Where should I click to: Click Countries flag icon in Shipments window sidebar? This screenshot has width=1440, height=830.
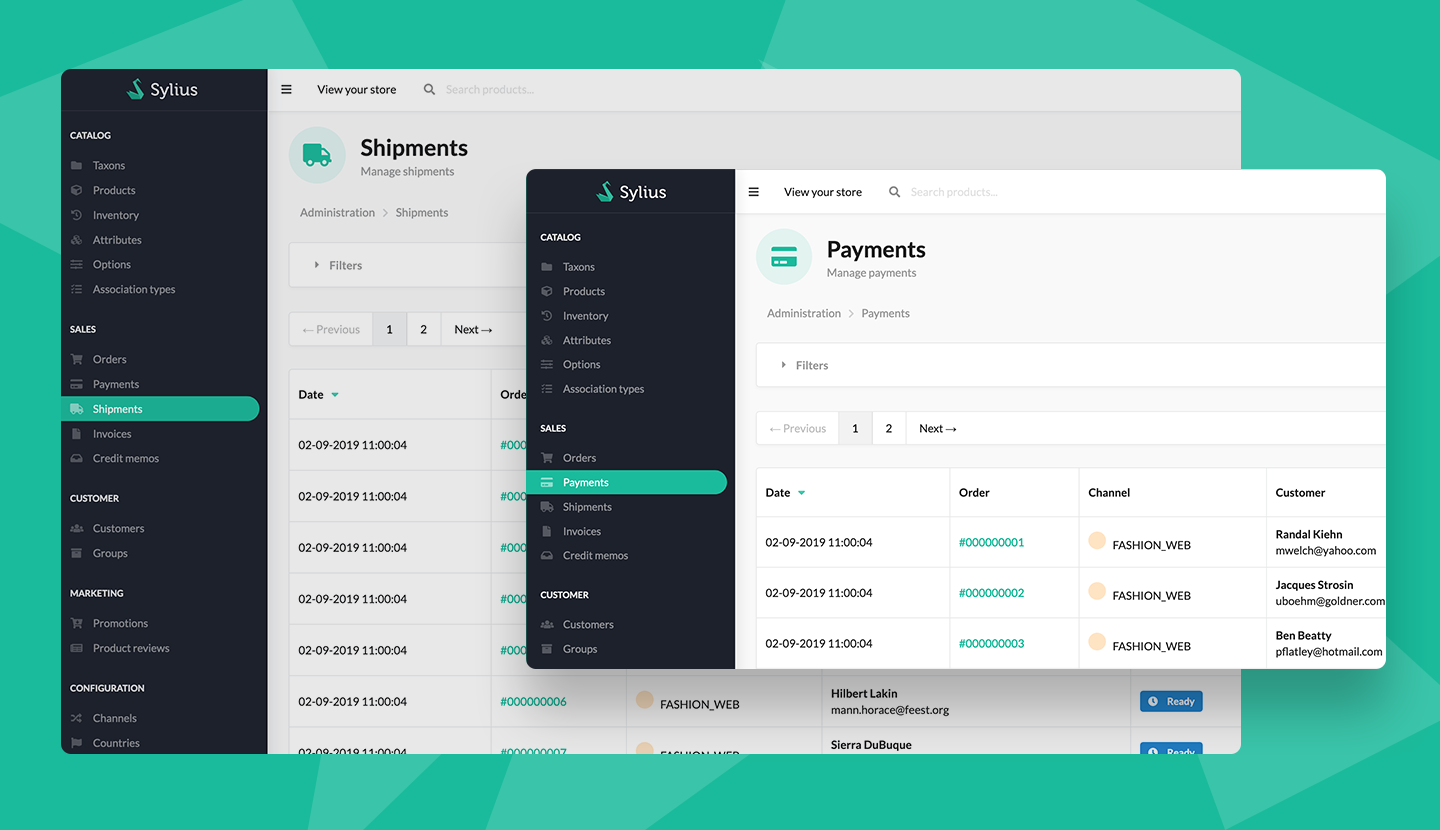[x=77, y=743]
